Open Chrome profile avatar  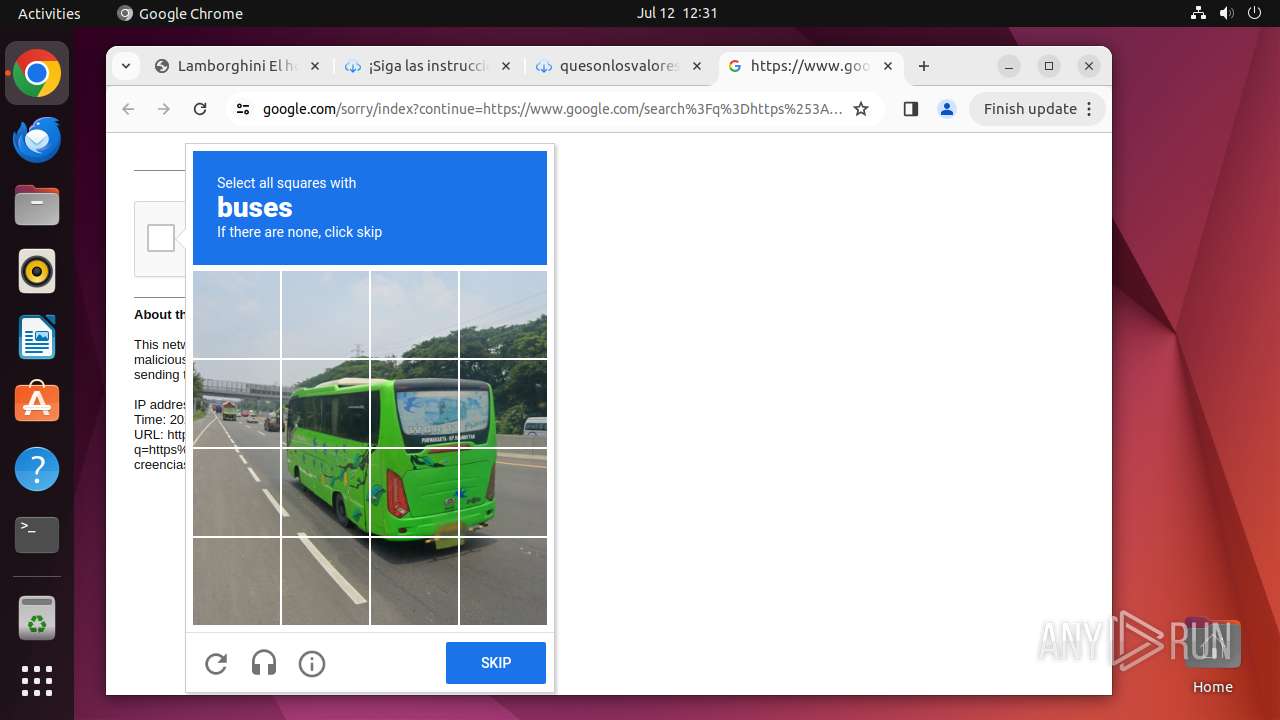pyautogui.click(x=947, y=109)
